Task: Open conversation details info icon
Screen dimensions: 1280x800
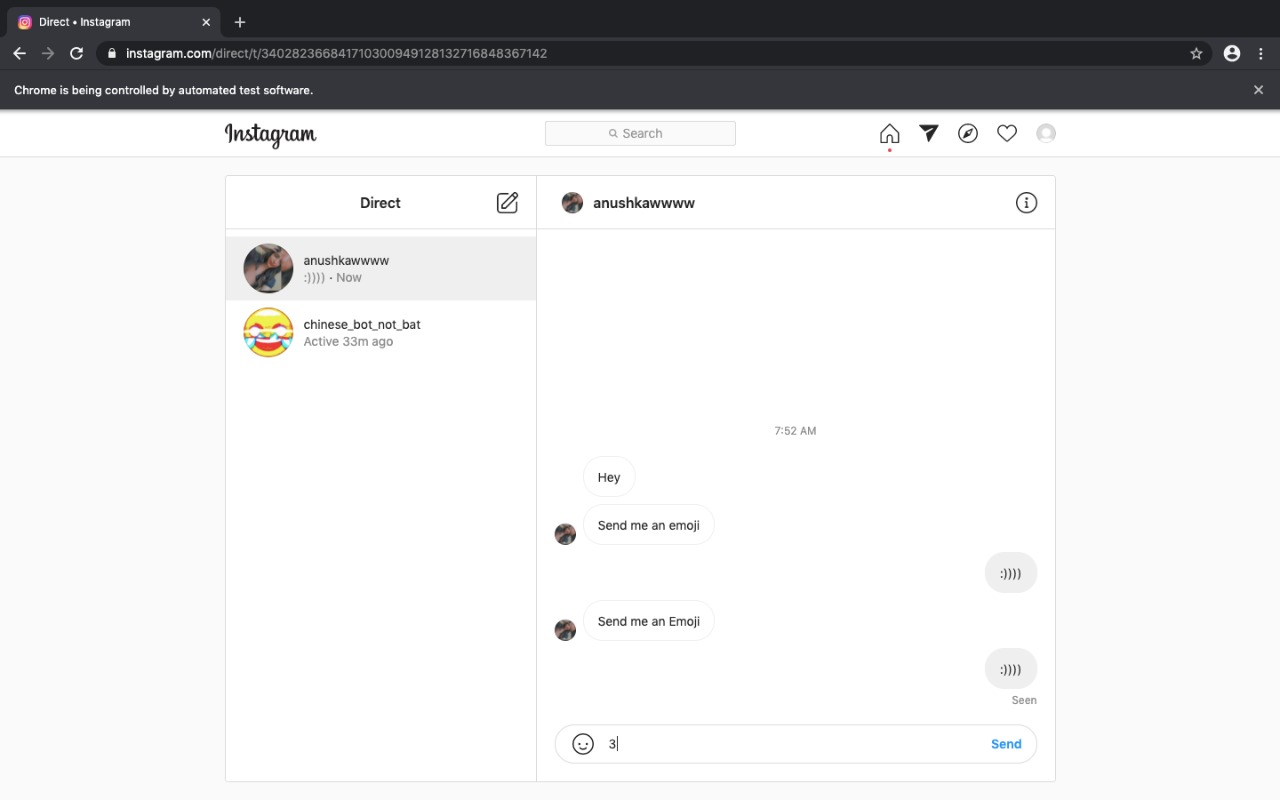Action: tap(1026, 203)
